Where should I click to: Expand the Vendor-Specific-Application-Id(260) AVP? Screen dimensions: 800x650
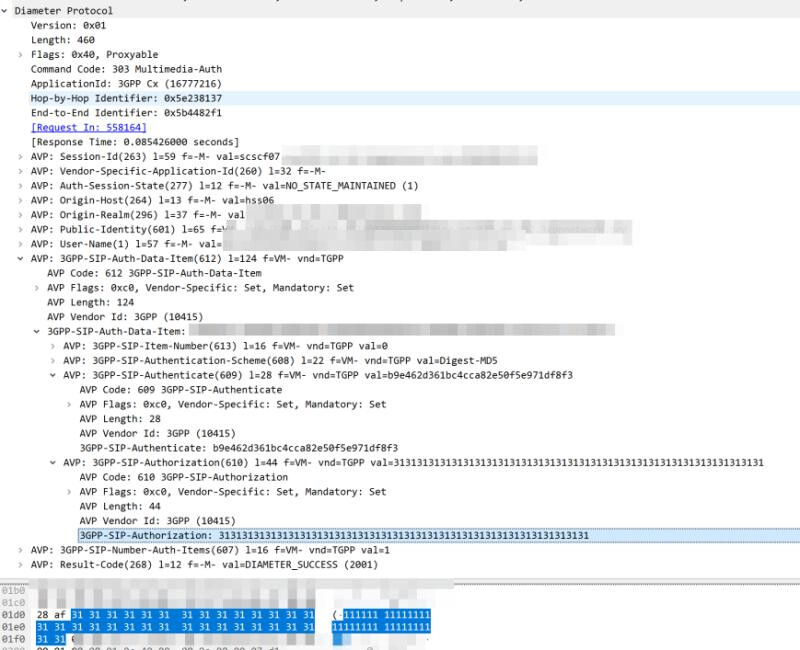pos(21,172)
